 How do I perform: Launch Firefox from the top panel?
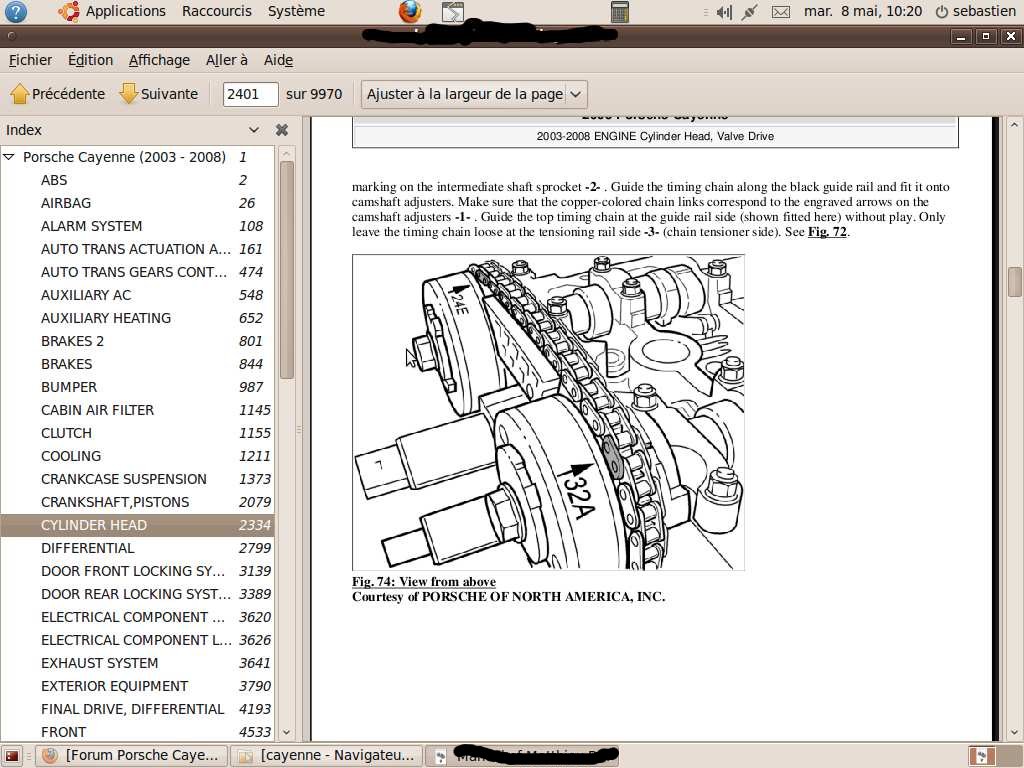[x=409, y=11]
